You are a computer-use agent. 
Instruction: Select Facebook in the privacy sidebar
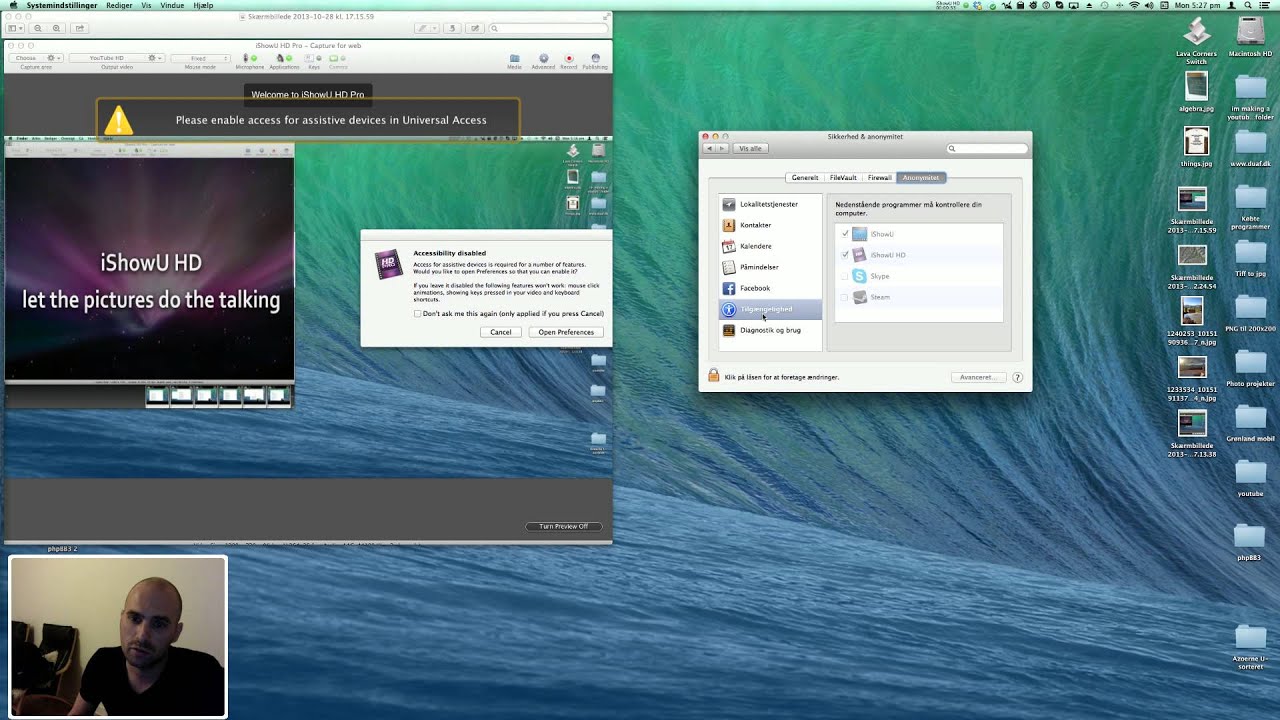[770, 288]
